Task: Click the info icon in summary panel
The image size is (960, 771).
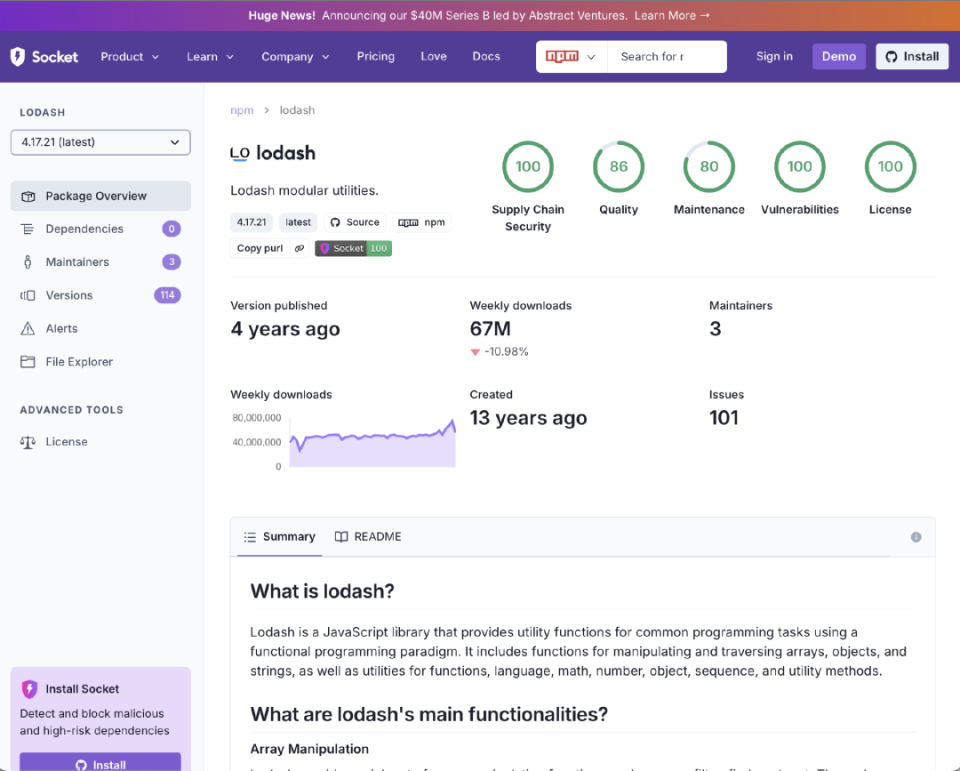Action: click(x=916, y=537)
